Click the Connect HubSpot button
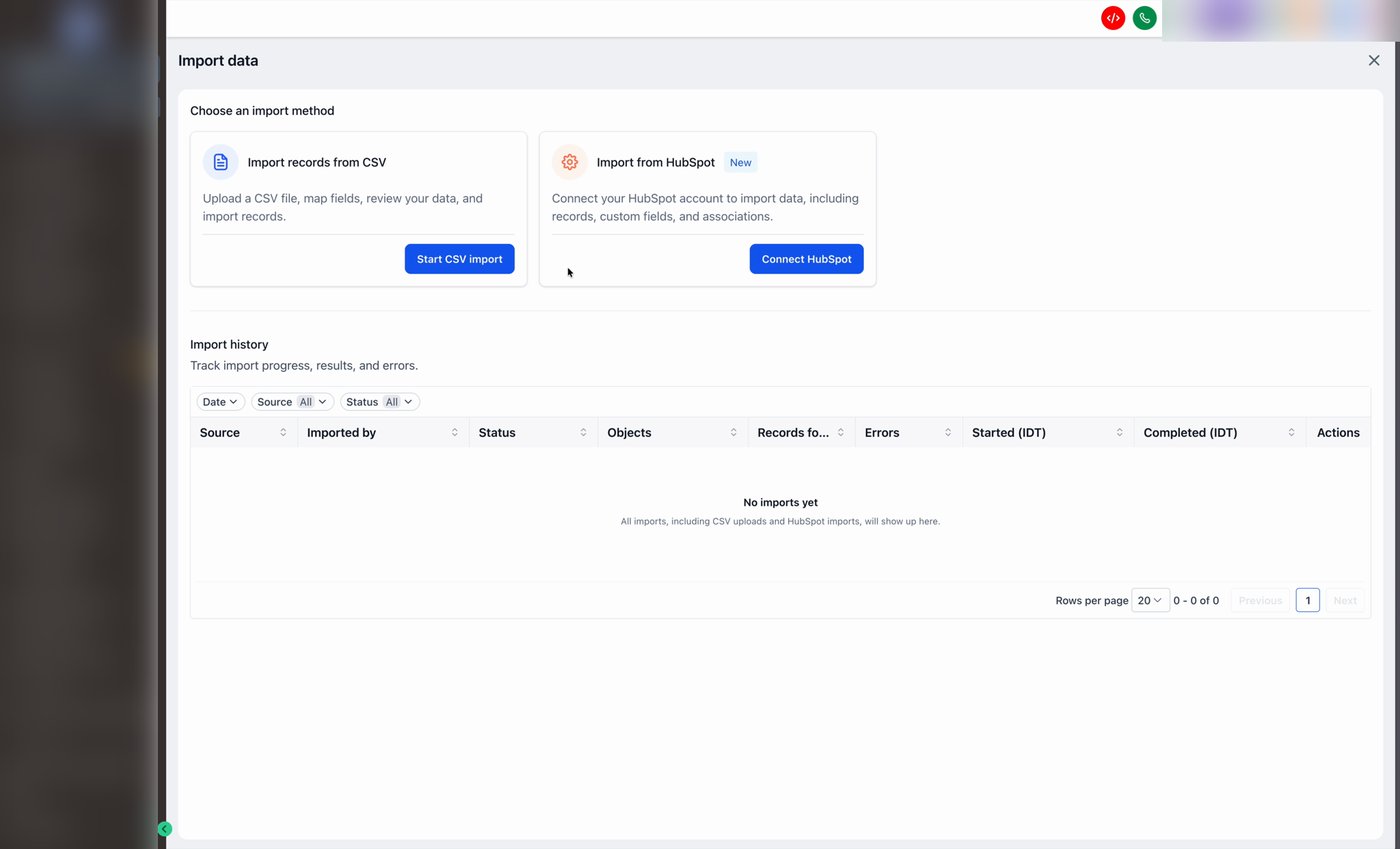This screenshot has height=849, width=1400. 806,258
